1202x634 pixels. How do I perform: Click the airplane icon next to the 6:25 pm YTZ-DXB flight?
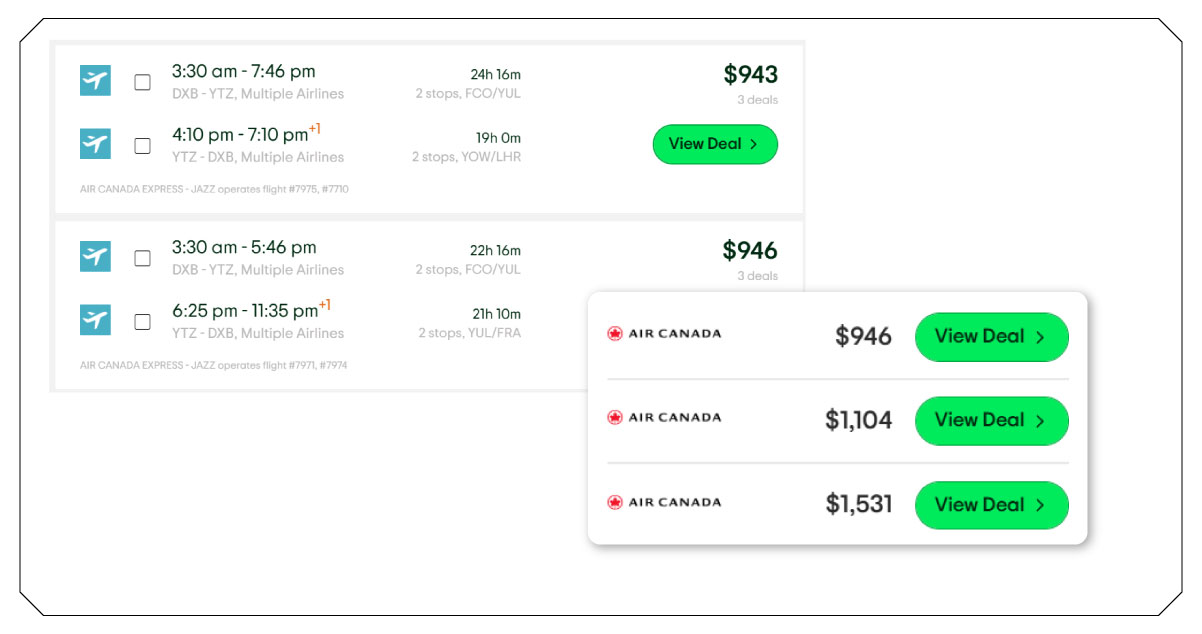click(94, 320)
